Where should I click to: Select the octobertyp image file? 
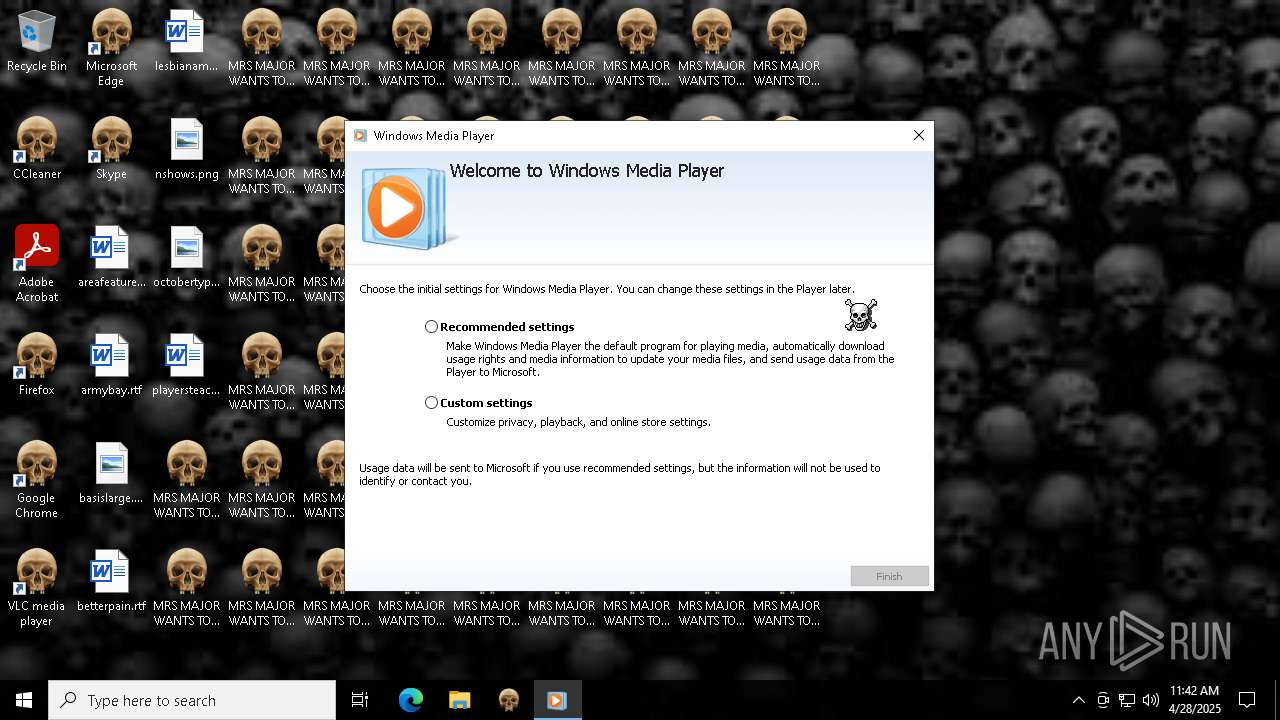pyautogui.click(x=186, y=258)
